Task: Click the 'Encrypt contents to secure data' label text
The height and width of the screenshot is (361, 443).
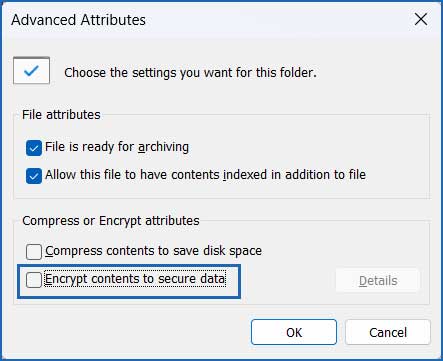Action: click(135, 279)
